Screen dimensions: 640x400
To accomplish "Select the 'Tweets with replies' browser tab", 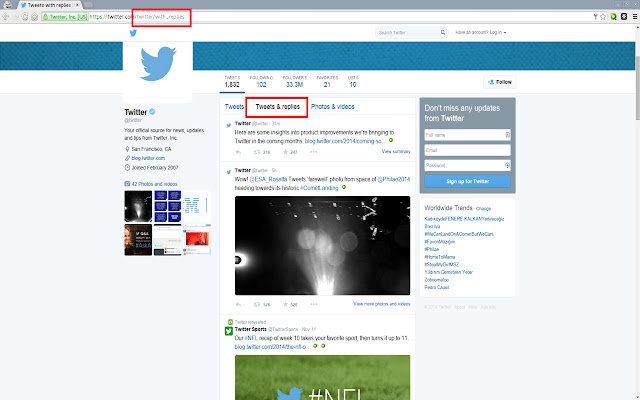I will [49, 5].
